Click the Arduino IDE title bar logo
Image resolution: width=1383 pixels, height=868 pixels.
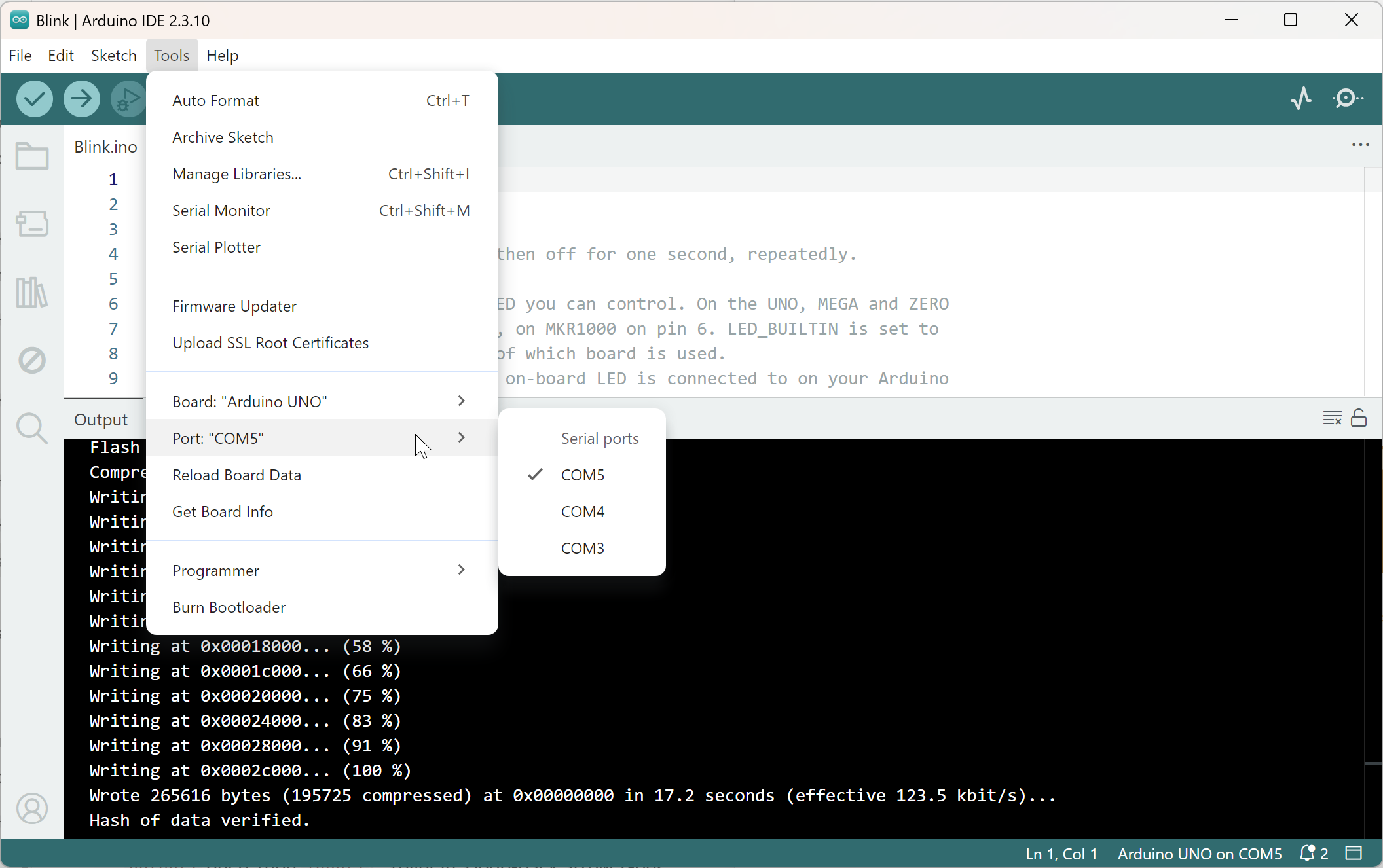(20, 20)
